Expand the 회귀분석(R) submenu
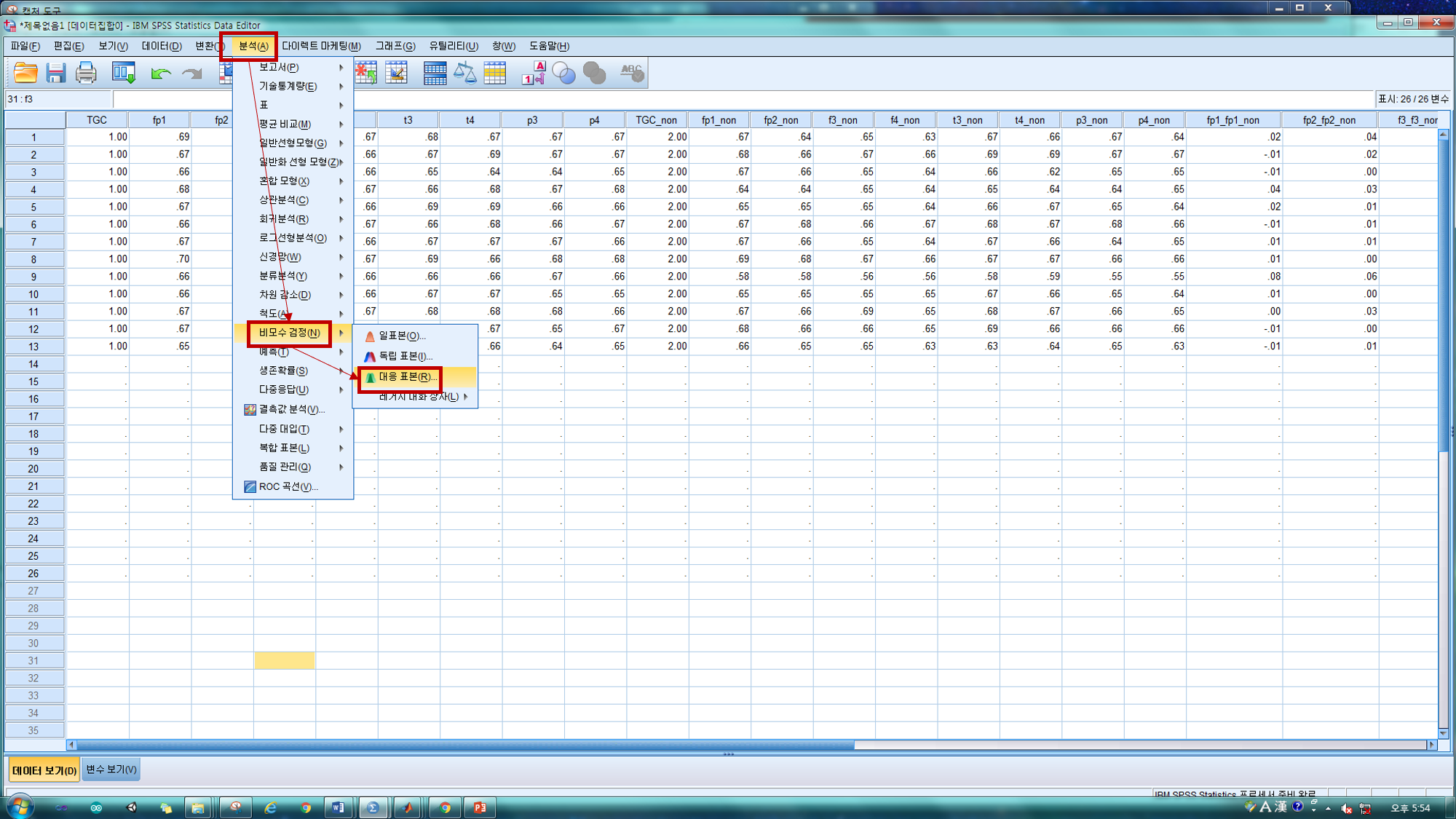The image size is (1456, 819). point(284,218)
